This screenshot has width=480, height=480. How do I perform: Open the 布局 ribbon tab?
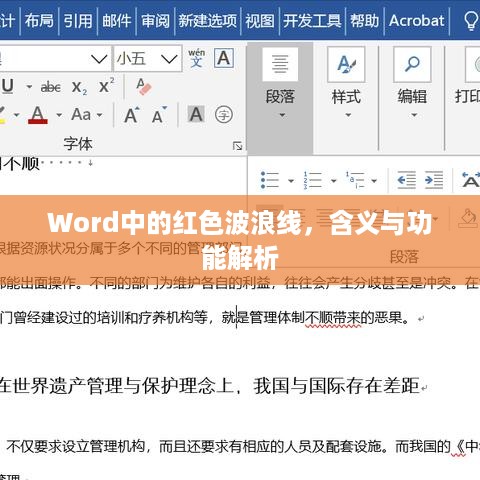39,21
